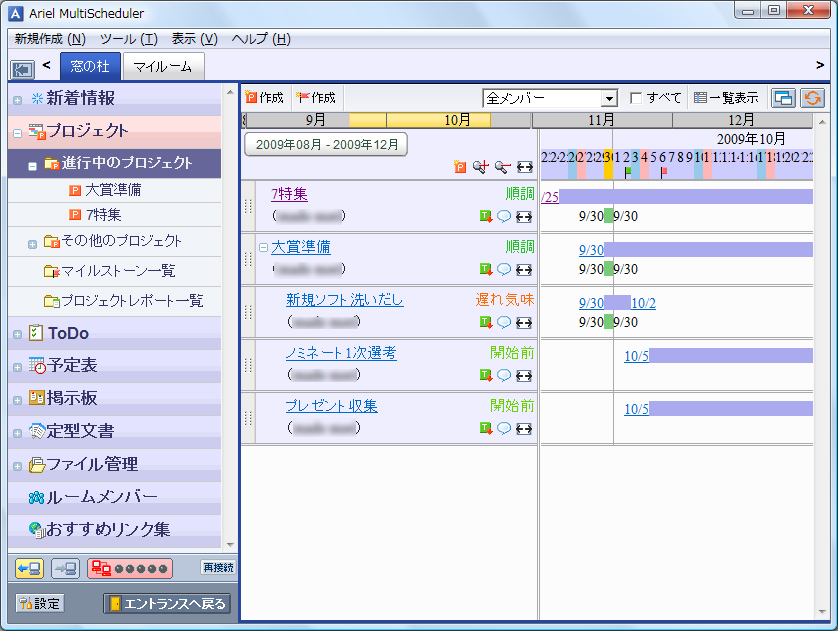This screenshot has width=838, height=631.
Task: Refresh the view with the orange refresh icon
Action: [x=812, y=97]
